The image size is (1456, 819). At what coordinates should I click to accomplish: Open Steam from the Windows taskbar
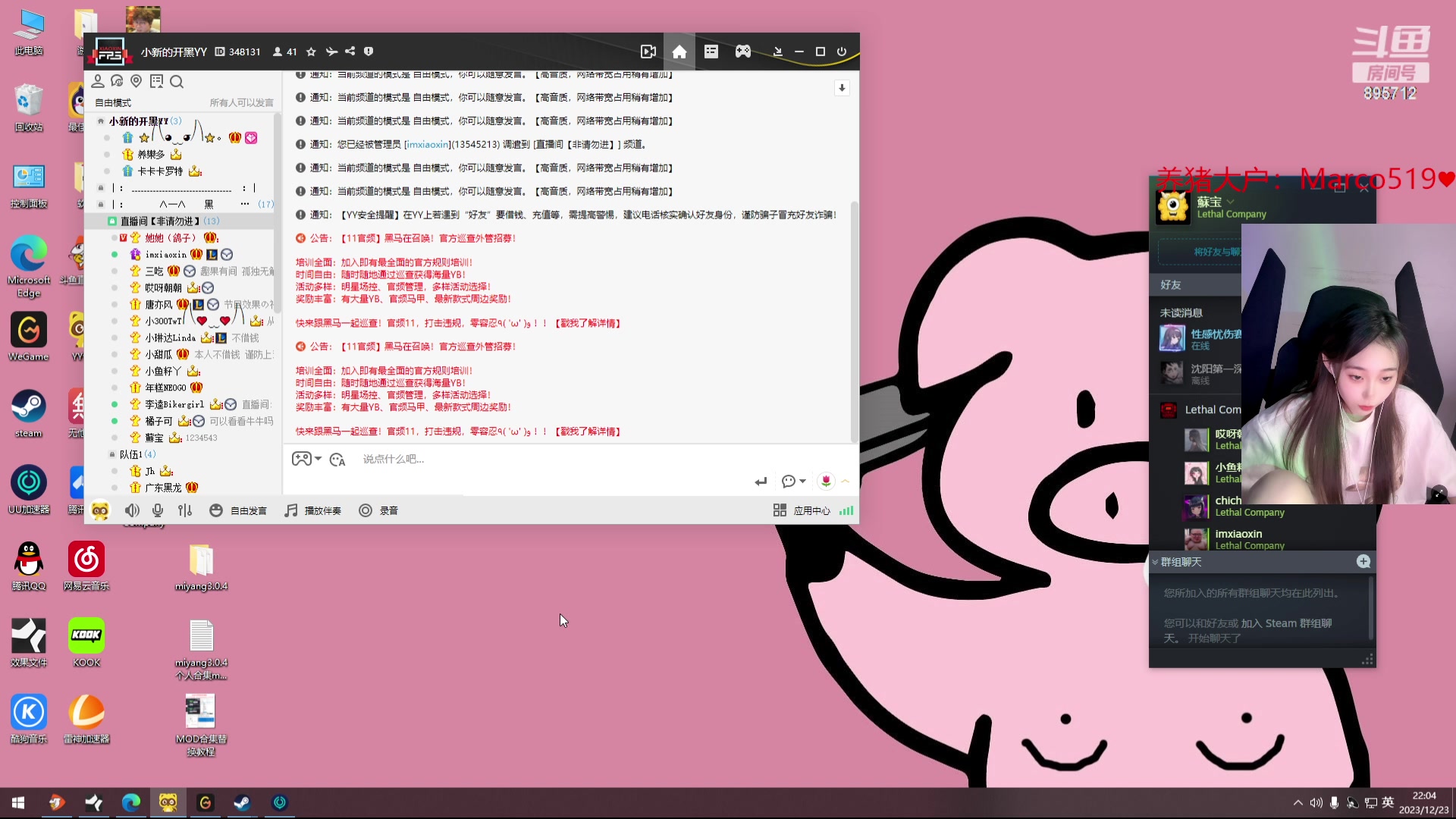(242, 802)
